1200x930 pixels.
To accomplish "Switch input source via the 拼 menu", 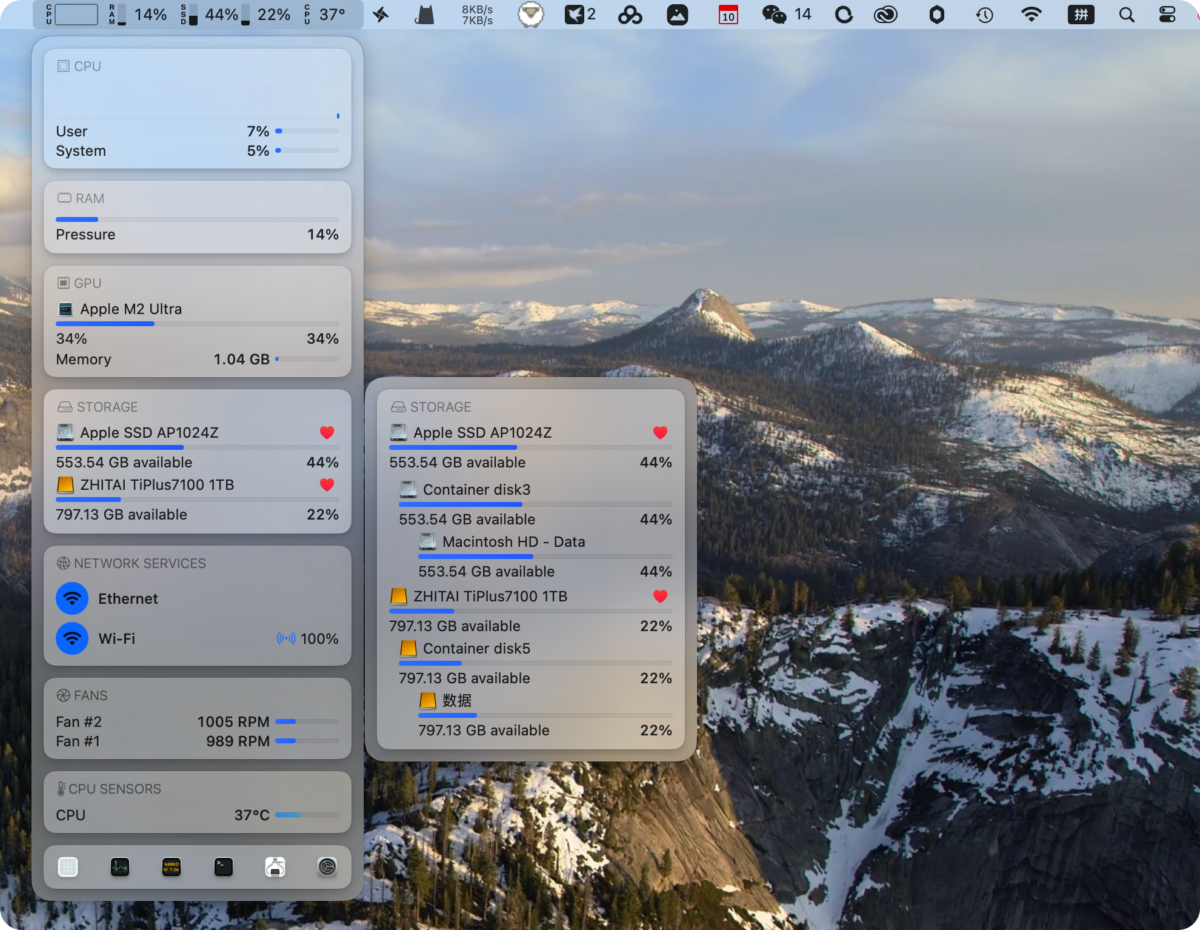I will [x=1080, y=15].
